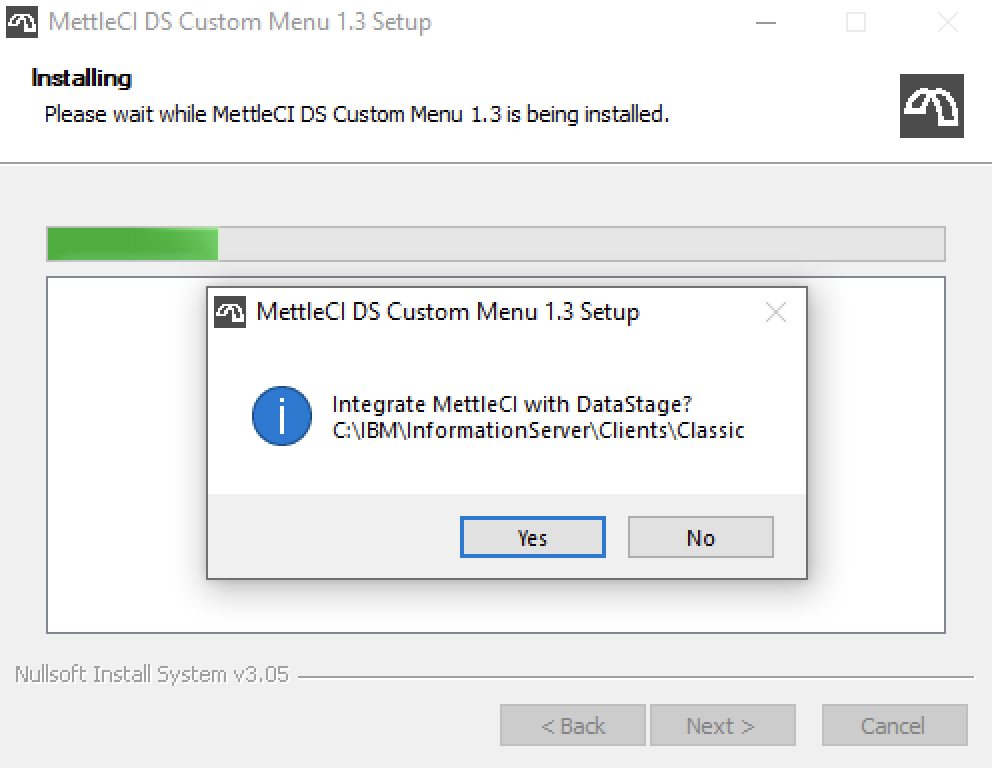Click the main setup window title text
This screenshot has width=992, height=768.
(x=238, y=21)
